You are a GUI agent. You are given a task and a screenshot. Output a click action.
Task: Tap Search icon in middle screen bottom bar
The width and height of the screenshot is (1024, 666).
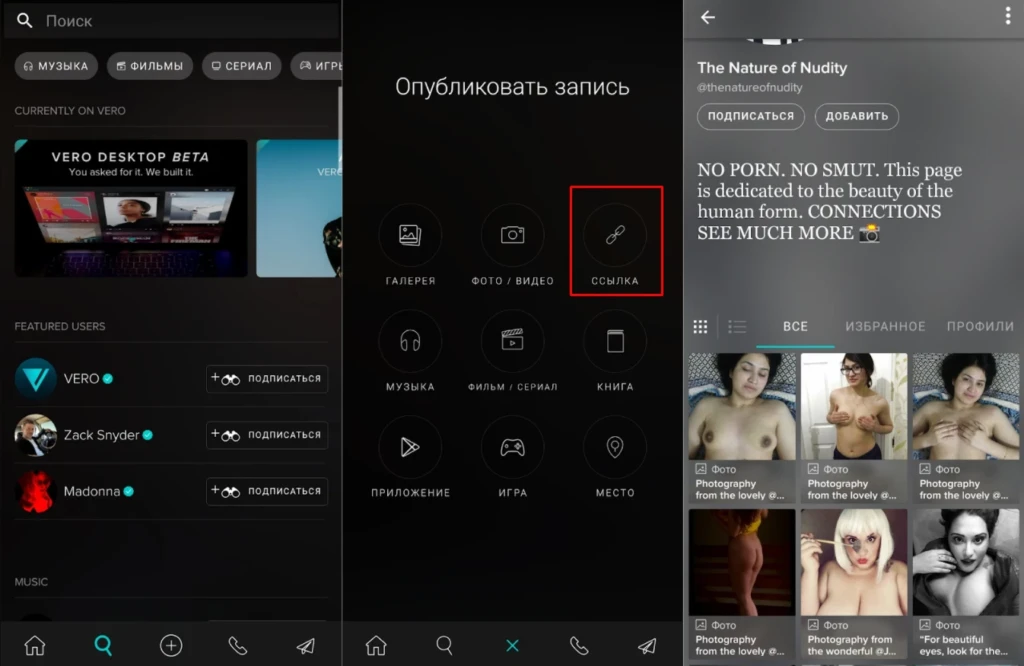point(444,646)
